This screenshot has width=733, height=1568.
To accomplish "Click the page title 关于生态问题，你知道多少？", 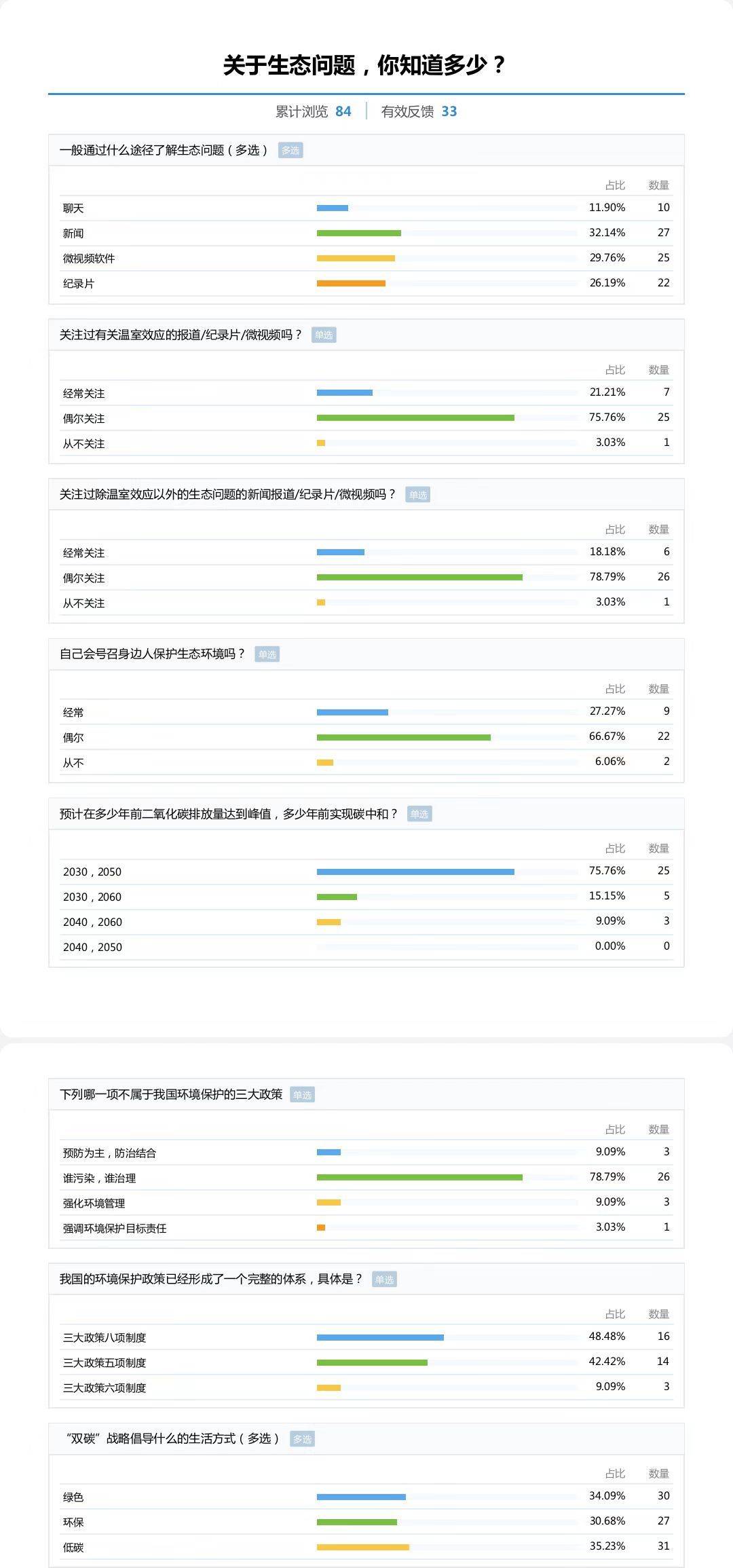I will (x=365, y=65).
